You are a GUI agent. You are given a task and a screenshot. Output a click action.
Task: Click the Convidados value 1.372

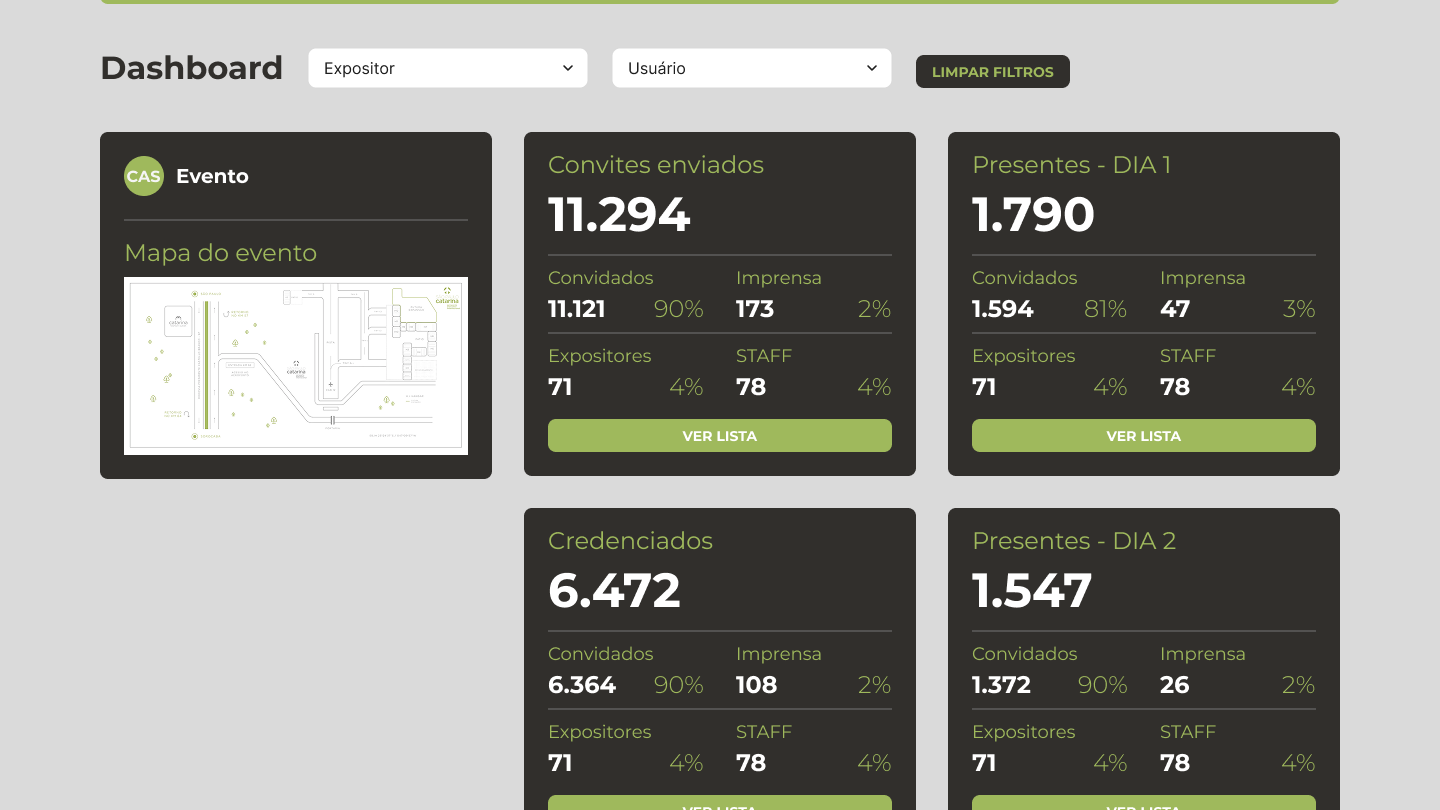point(1001,685)
